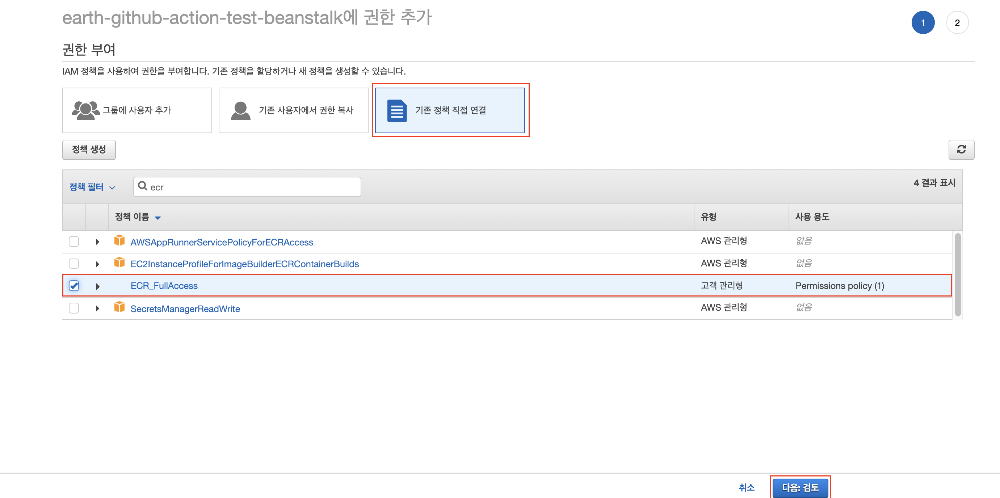Viewport: 1000px width, 498px height.
Task: Expand the AWSAppRunnerServicePolicyForECRAccess row details
Action: tap(98, 242)
